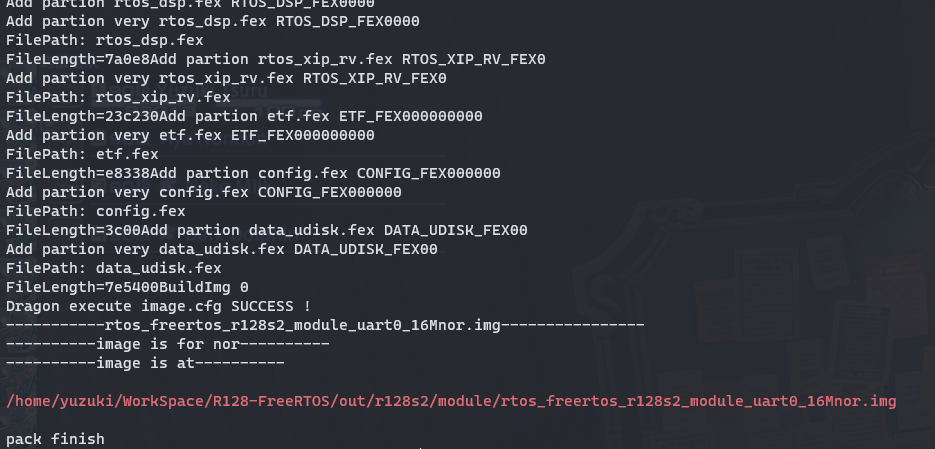Click the "Add partion very config.fex" line
Viewport: 935px width, 449px height.
pyautogui.click(x=203, y=192)
